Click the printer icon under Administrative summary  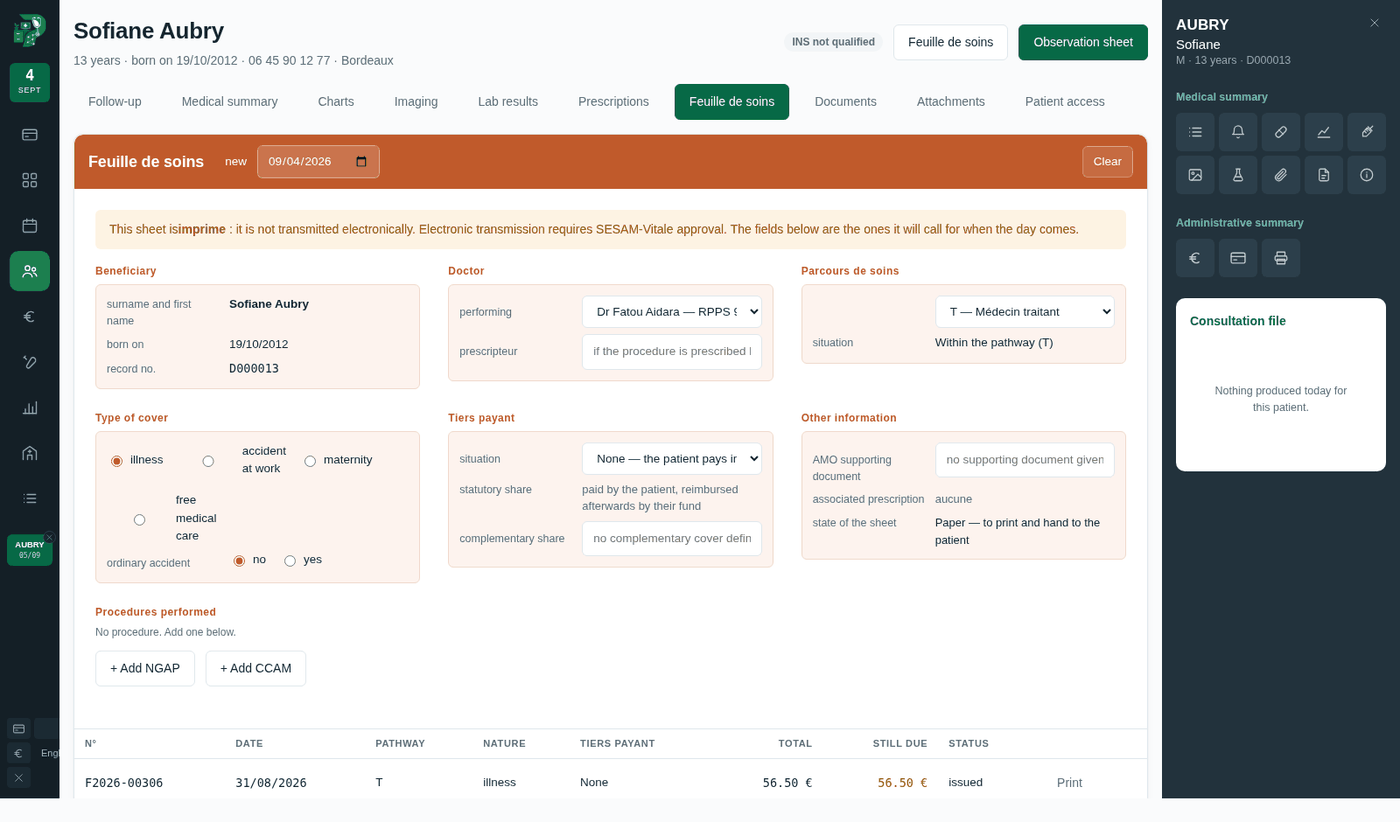pos(1281,258)
